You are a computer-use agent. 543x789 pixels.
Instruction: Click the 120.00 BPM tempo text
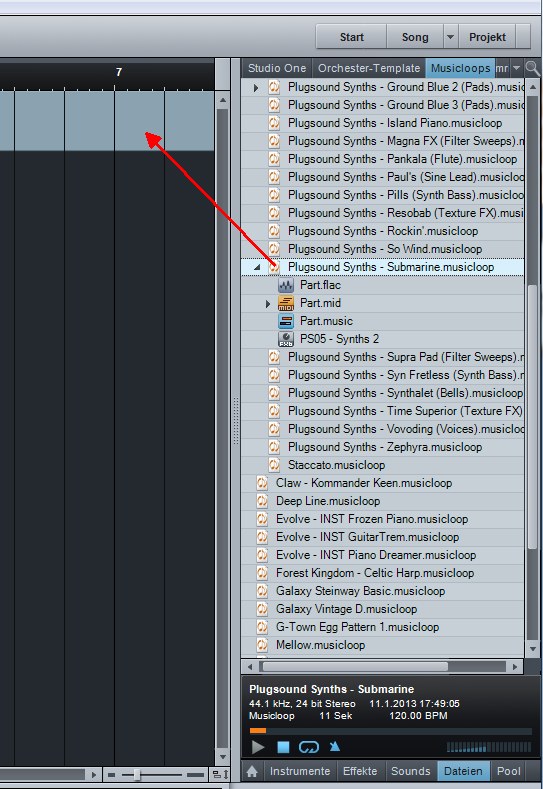click(x=418, y=716)
